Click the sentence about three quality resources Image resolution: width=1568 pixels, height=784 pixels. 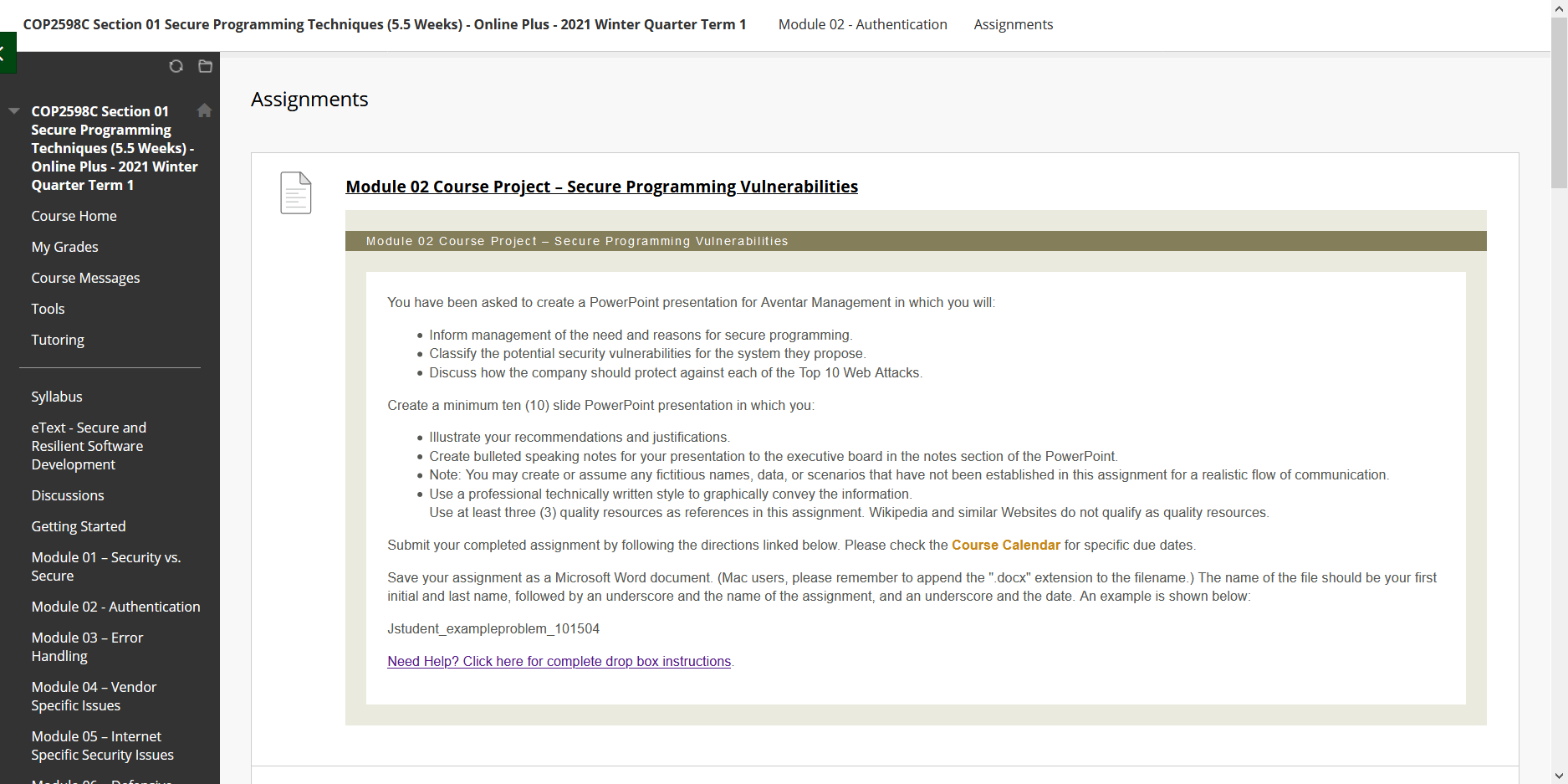[x=849, y=512]
